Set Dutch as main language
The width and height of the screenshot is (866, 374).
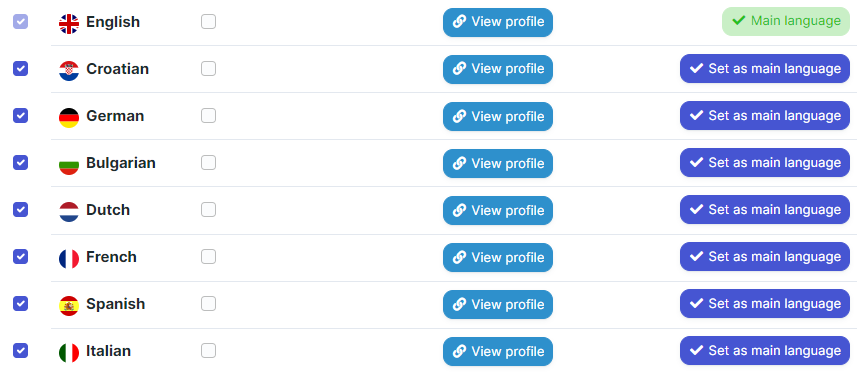tap(764, 209)
